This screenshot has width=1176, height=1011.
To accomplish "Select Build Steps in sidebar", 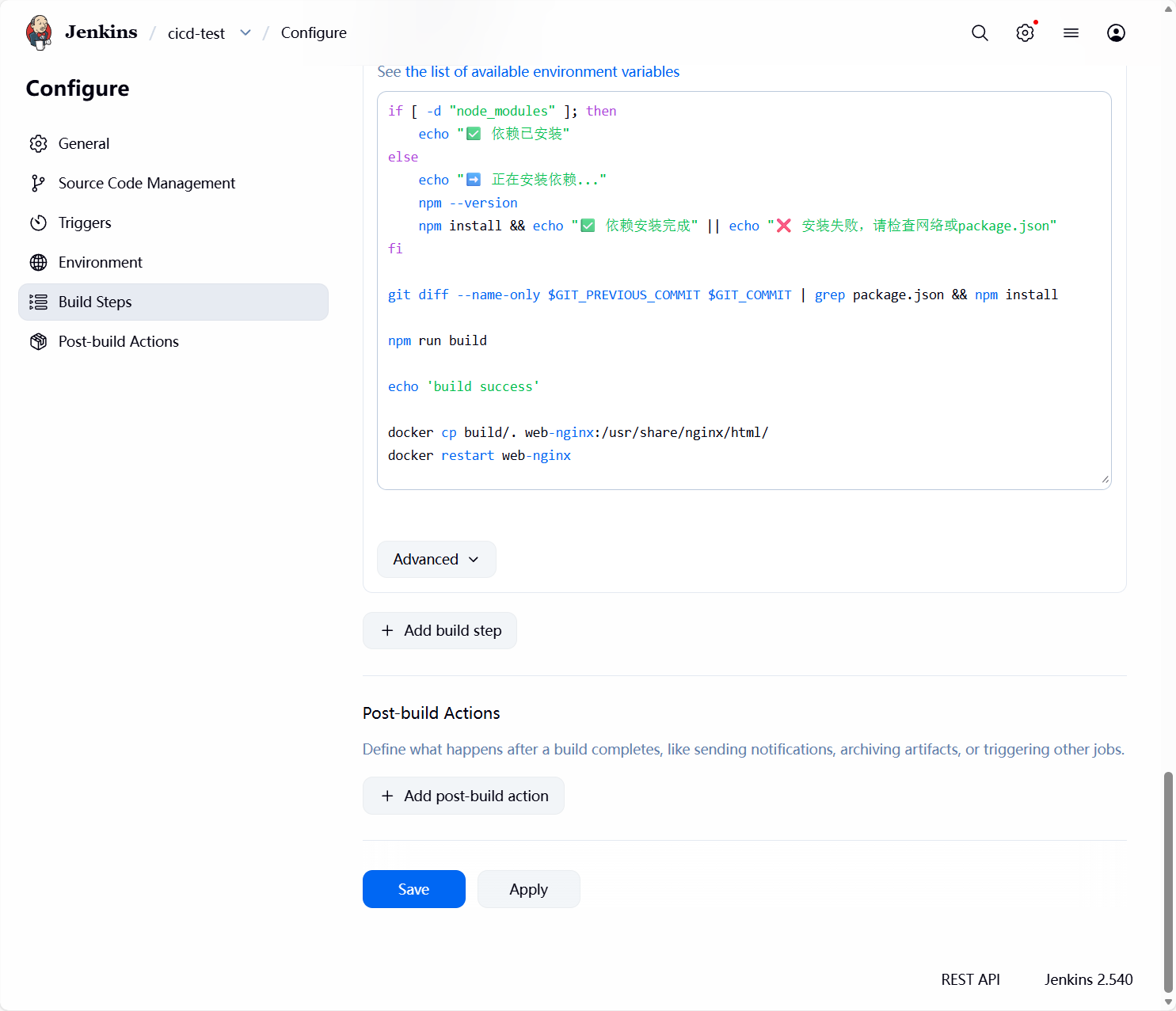I will click(173, 302).
